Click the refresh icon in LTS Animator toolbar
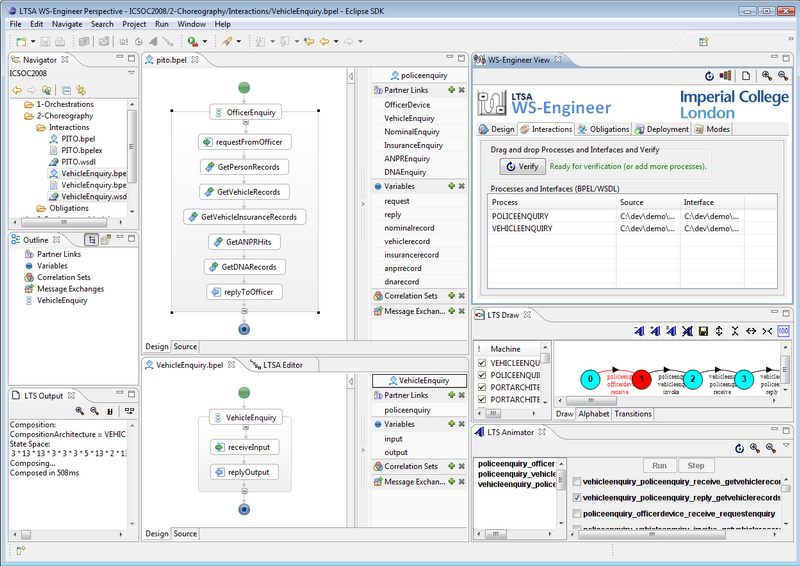 739,448
